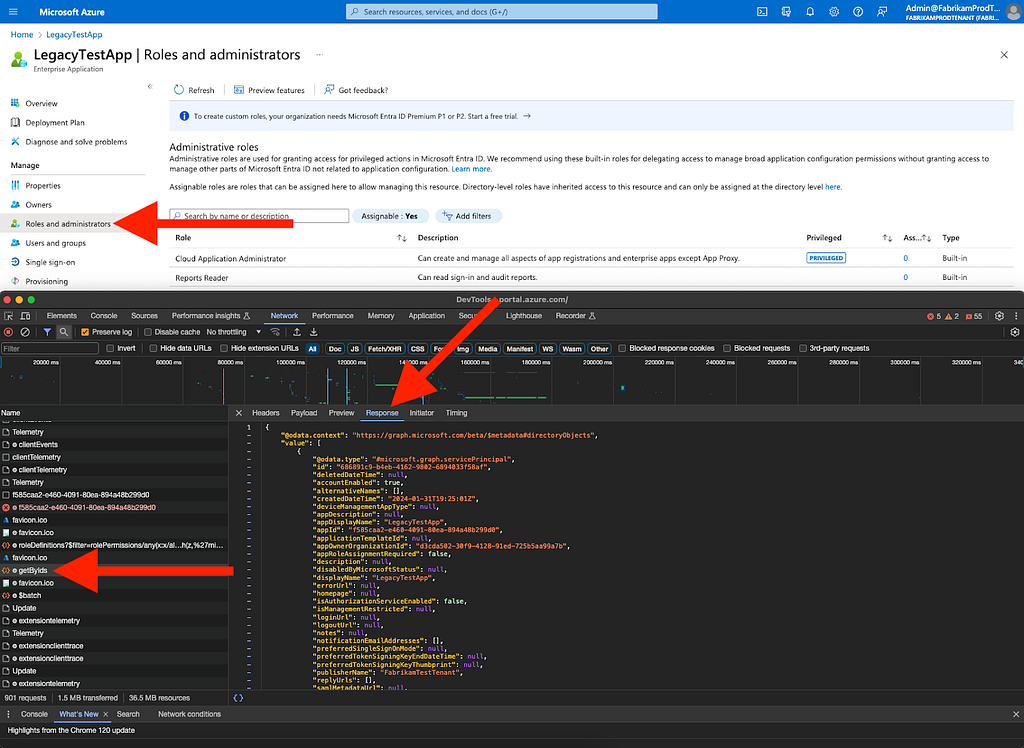This screenshot has width=1024, height=748.
Task: Open Azure portal settings gear
Action: [x=834, y=12]
